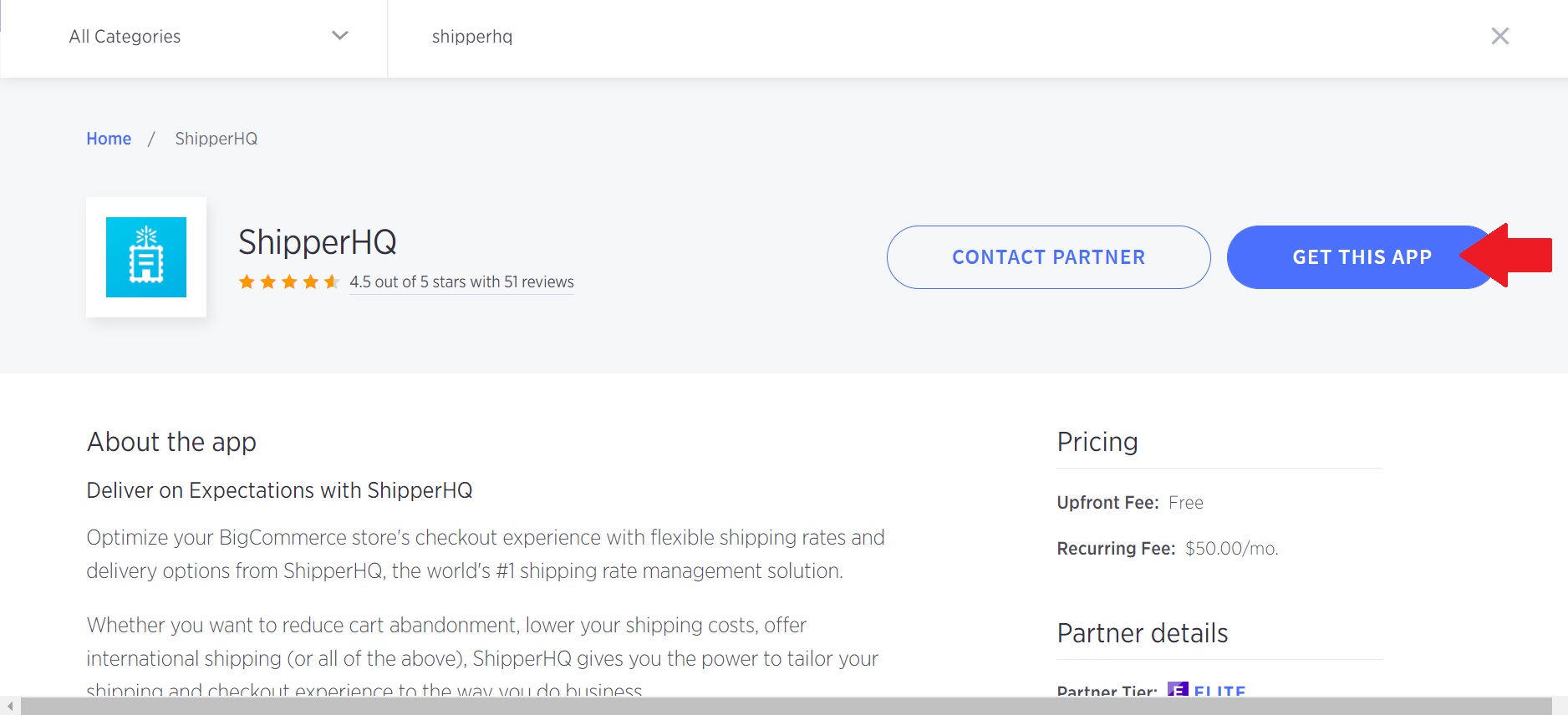Image resolution: width=1568 pixels, height=715 pixels.
Task: Expand the chevron next to All Categories
Action: pos(339,36)
